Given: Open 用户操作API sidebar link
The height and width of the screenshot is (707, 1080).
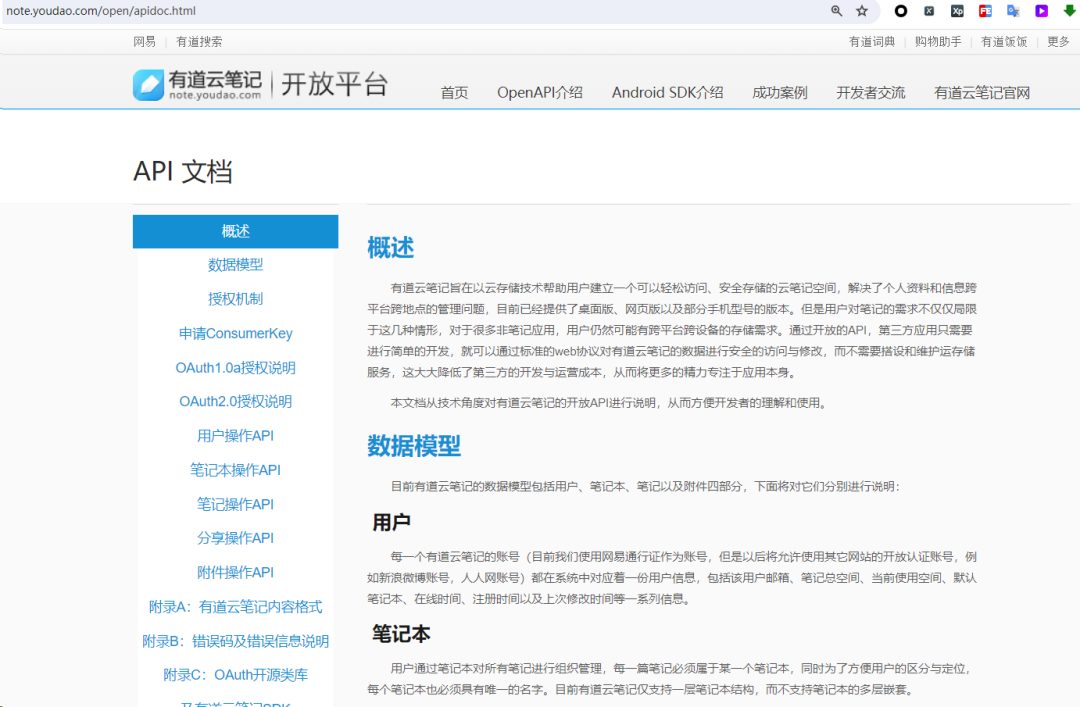Looking at the screenshot, I should [x=236, y=436].
